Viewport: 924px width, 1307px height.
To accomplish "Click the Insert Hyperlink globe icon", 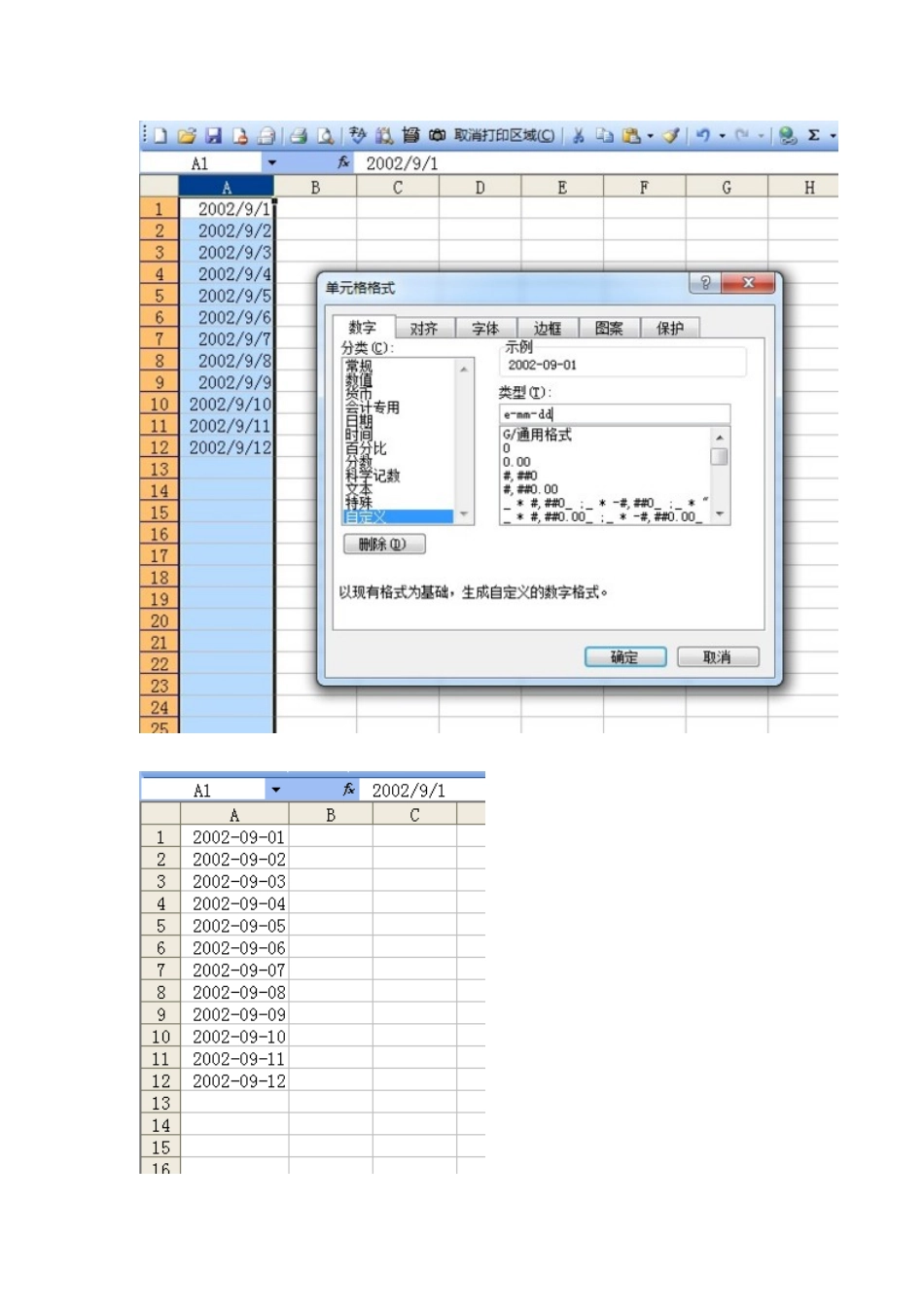I will (788, 136).
